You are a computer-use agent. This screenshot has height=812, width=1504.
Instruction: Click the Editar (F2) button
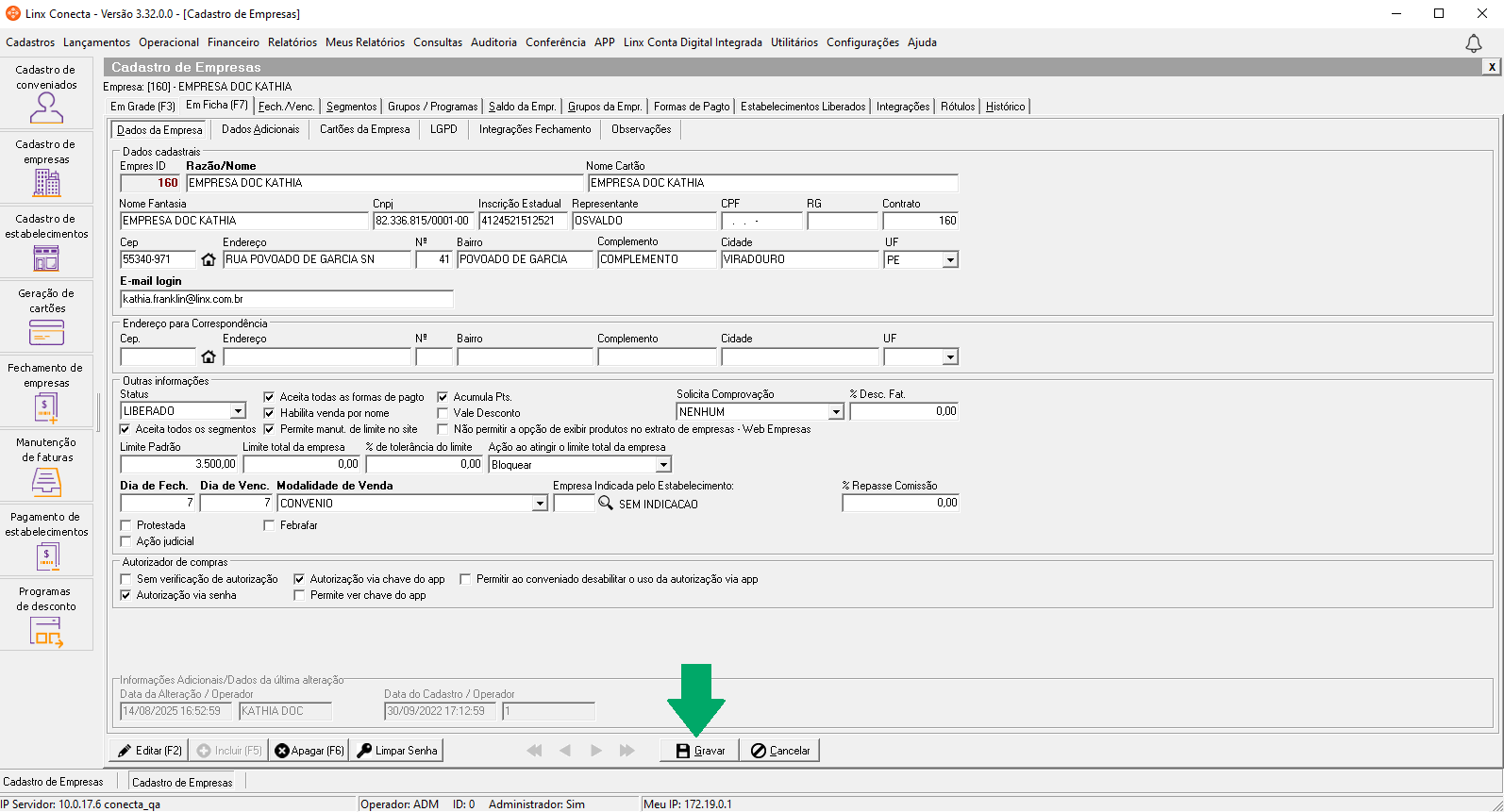pos(149,751)
